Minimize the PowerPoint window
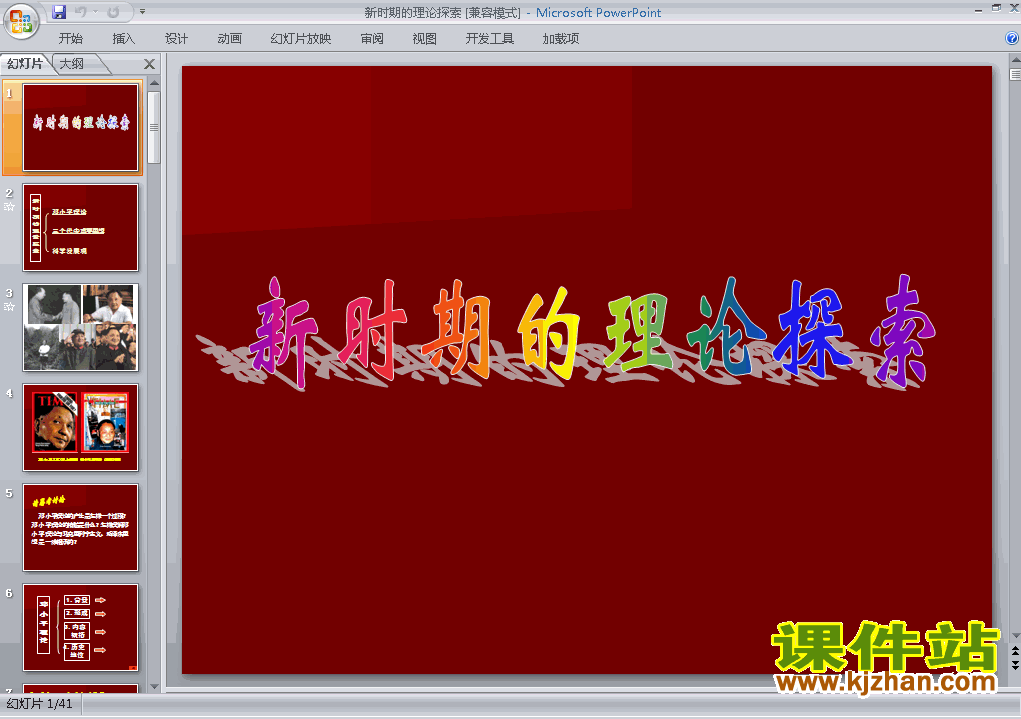This screenshot has height=719, width=1021. tap(978, 10)
